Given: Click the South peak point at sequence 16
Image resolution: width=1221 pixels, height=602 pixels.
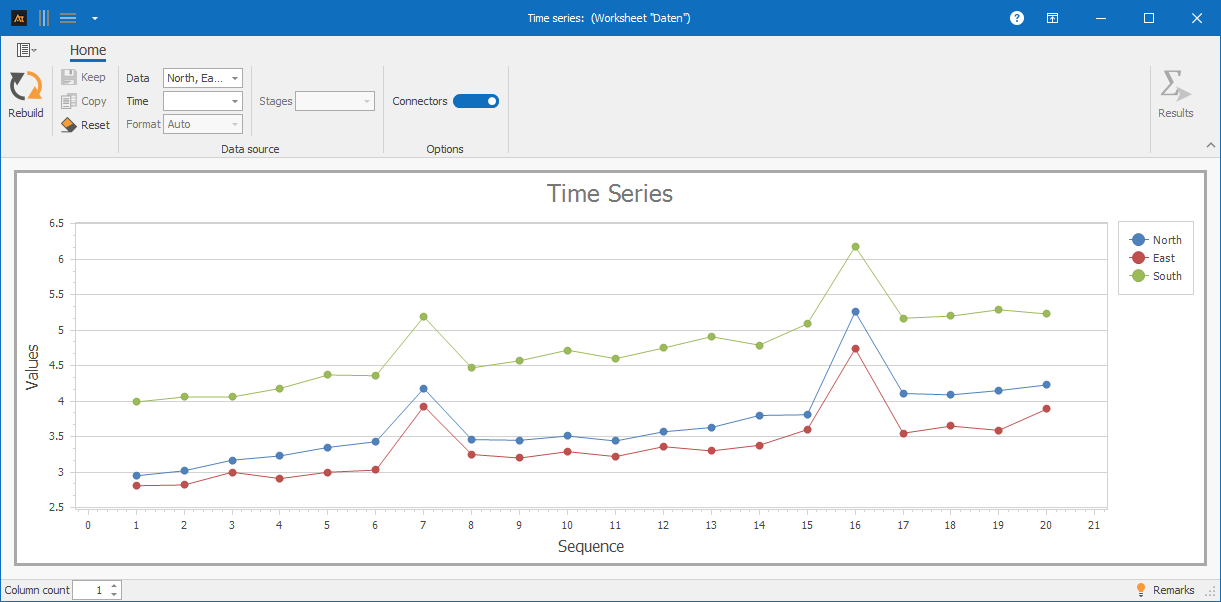Looking at the screenshot, I should [x=855, y=247].
